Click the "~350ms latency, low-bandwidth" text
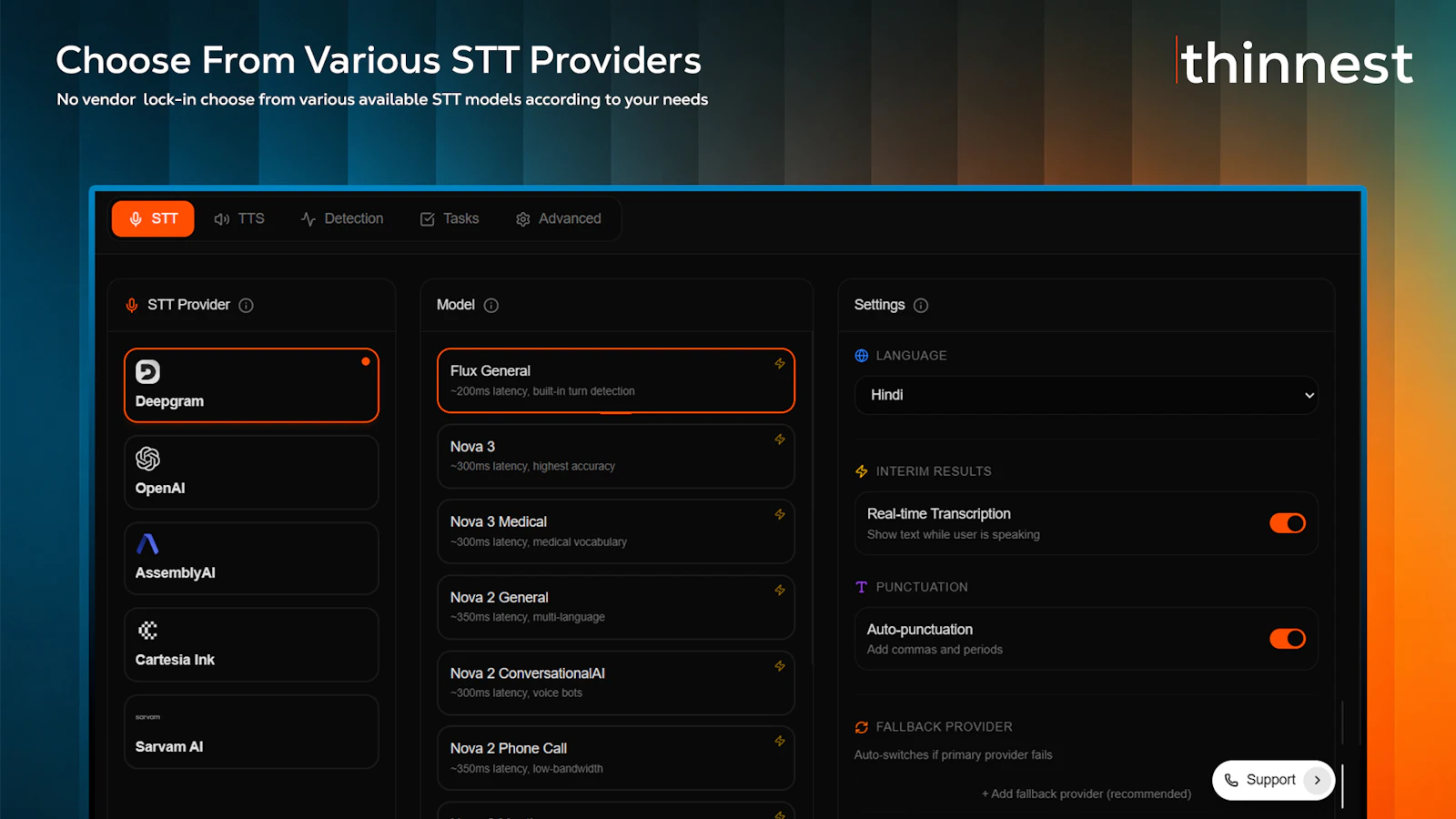Image resolution: width=1456 pixels, height=819 pixels. pos(527,769)
